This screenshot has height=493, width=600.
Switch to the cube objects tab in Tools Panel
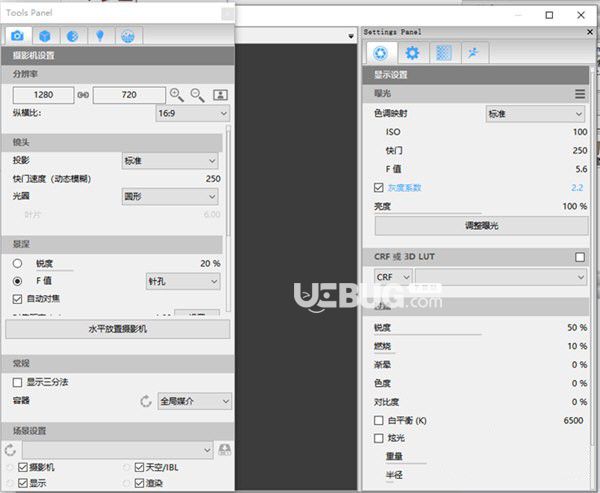[x=45, y=36]
